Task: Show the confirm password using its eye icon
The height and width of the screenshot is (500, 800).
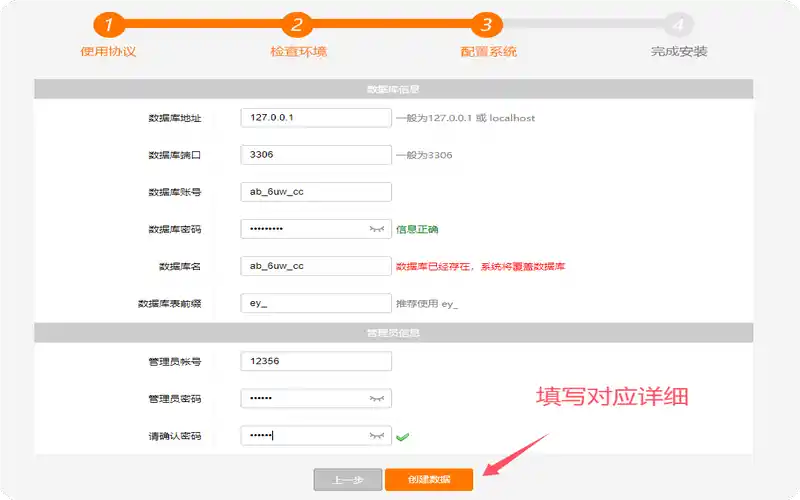Action: pos(377,436)
